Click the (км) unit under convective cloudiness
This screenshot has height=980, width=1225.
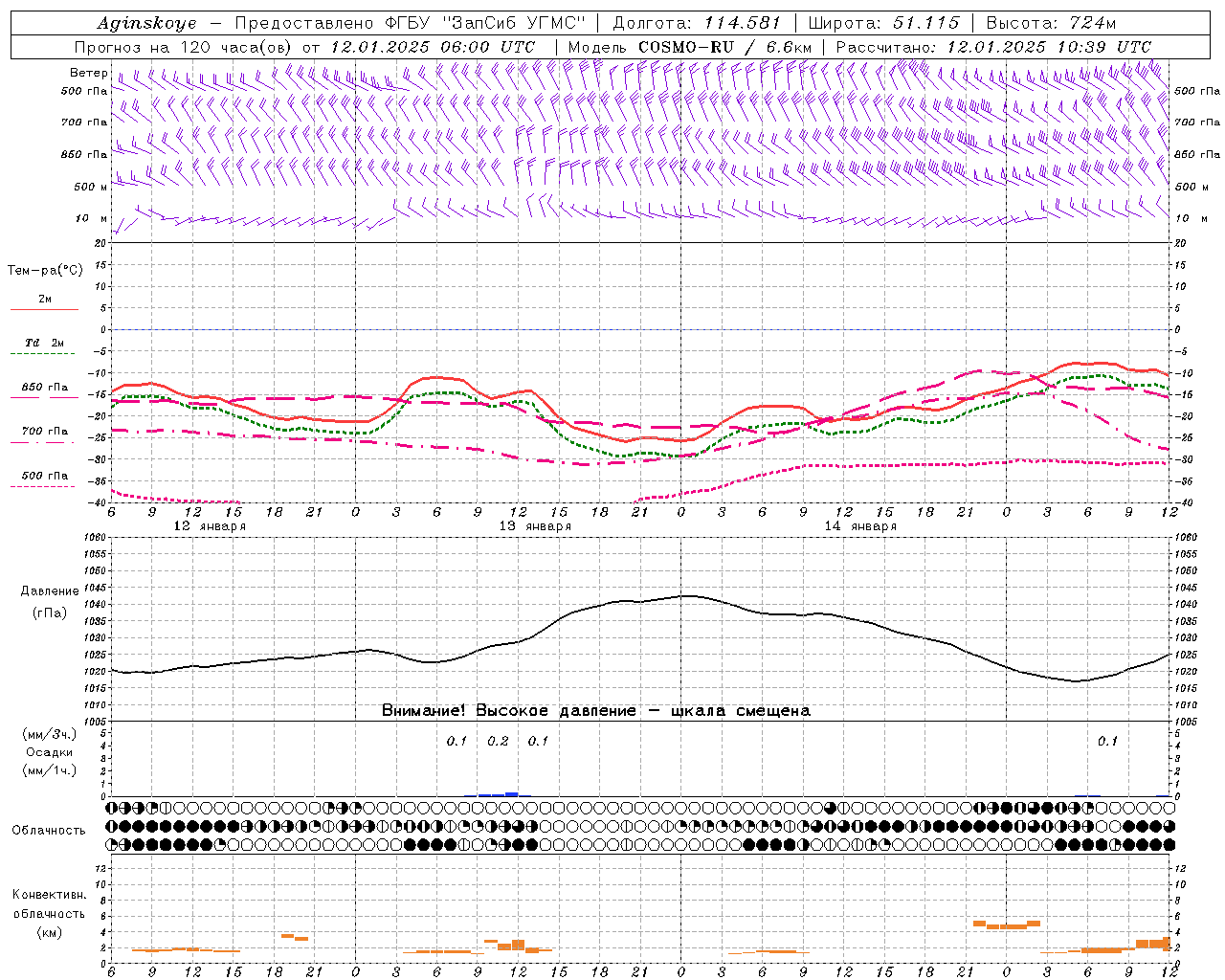(x=50, y=932)
